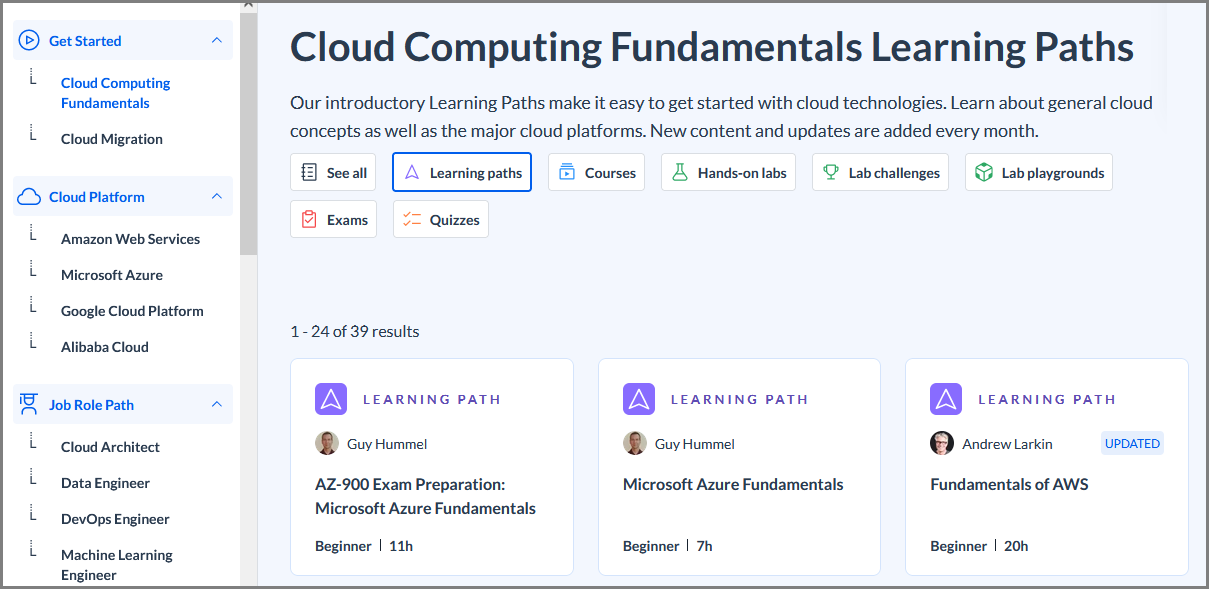
Task: Click the purple icon on AZ-900 card
Action: point(331,399)
